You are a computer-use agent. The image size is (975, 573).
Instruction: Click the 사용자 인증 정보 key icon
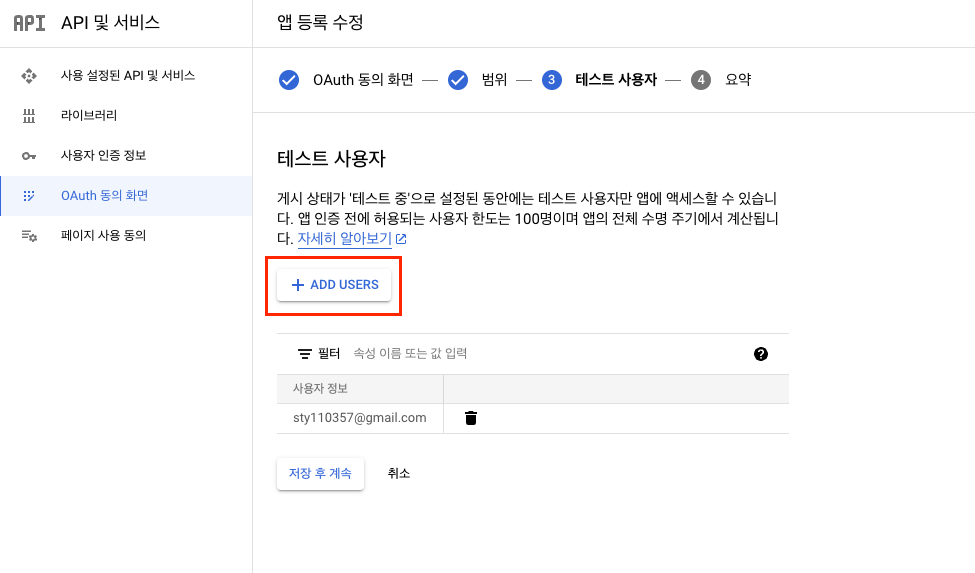pyautogui.click(x=29, y=156)
